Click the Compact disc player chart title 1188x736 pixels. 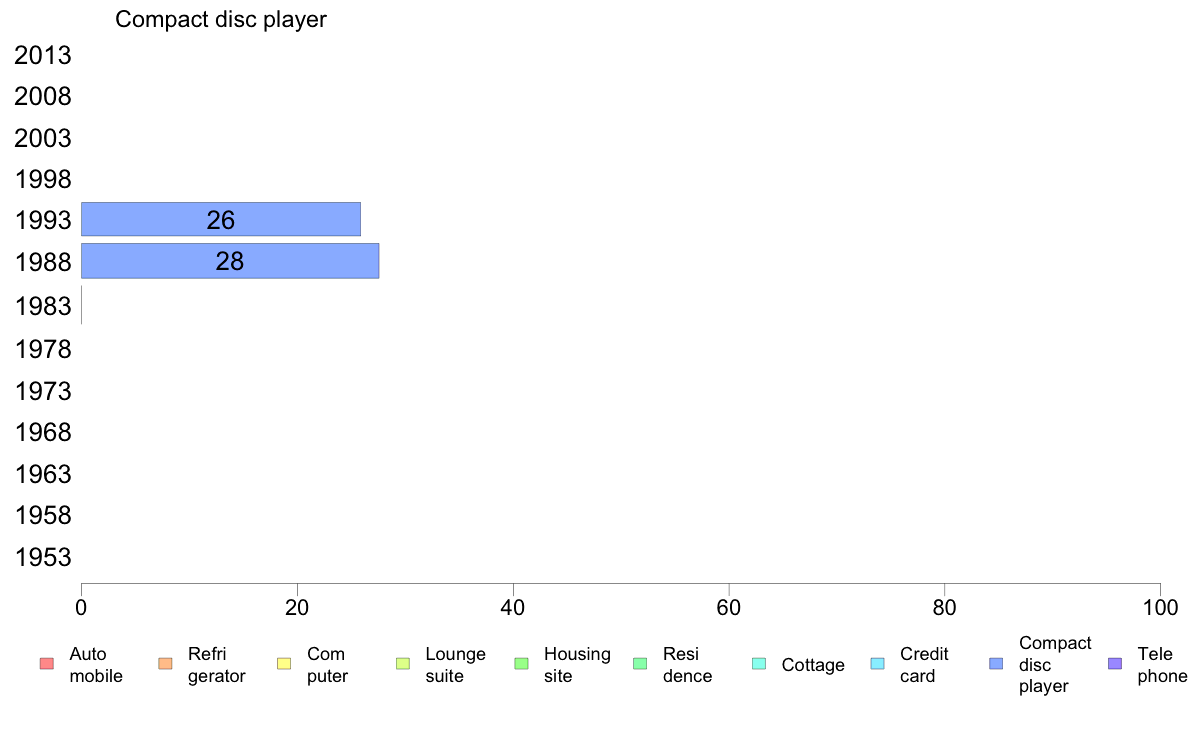pos(220,19)
